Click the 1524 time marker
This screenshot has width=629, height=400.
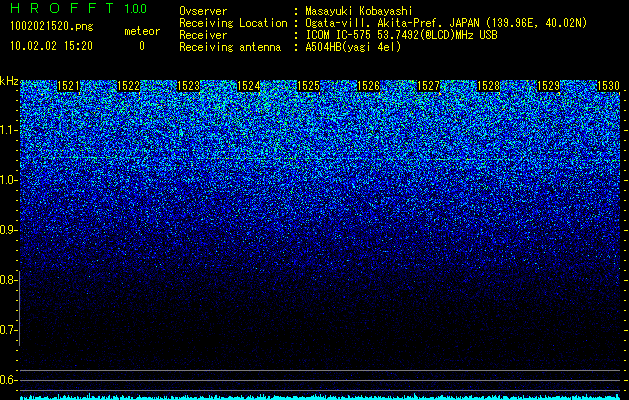tap(249, 86)
